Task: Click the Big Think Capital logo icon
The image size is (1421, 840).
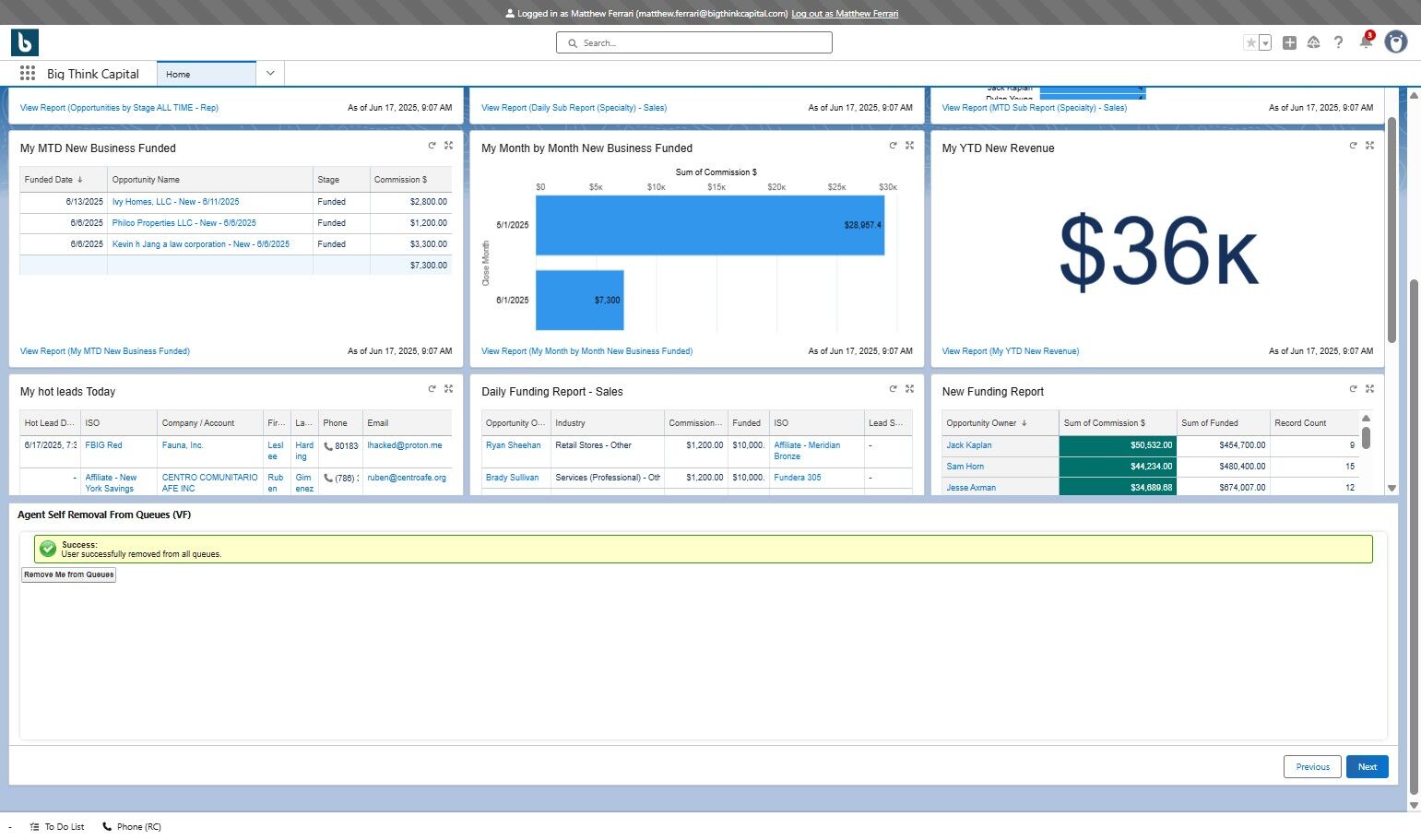Action: tap(25, 42)
